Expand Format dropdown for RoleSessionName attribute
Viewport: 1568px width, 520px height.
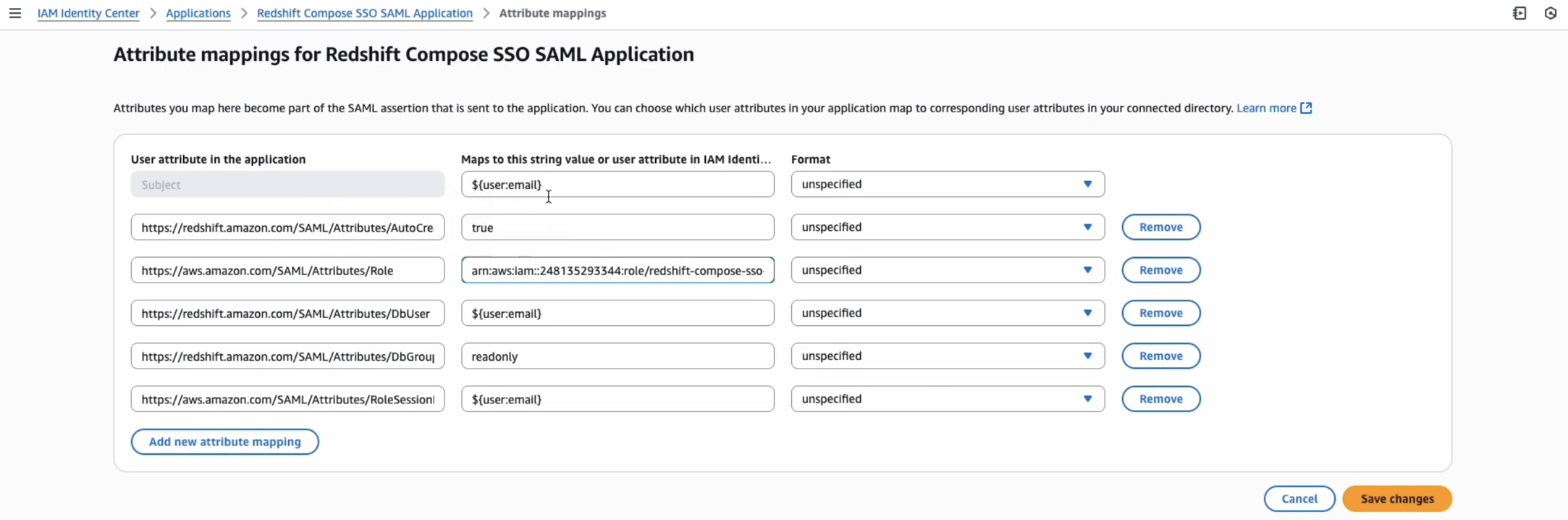(948, 399)
